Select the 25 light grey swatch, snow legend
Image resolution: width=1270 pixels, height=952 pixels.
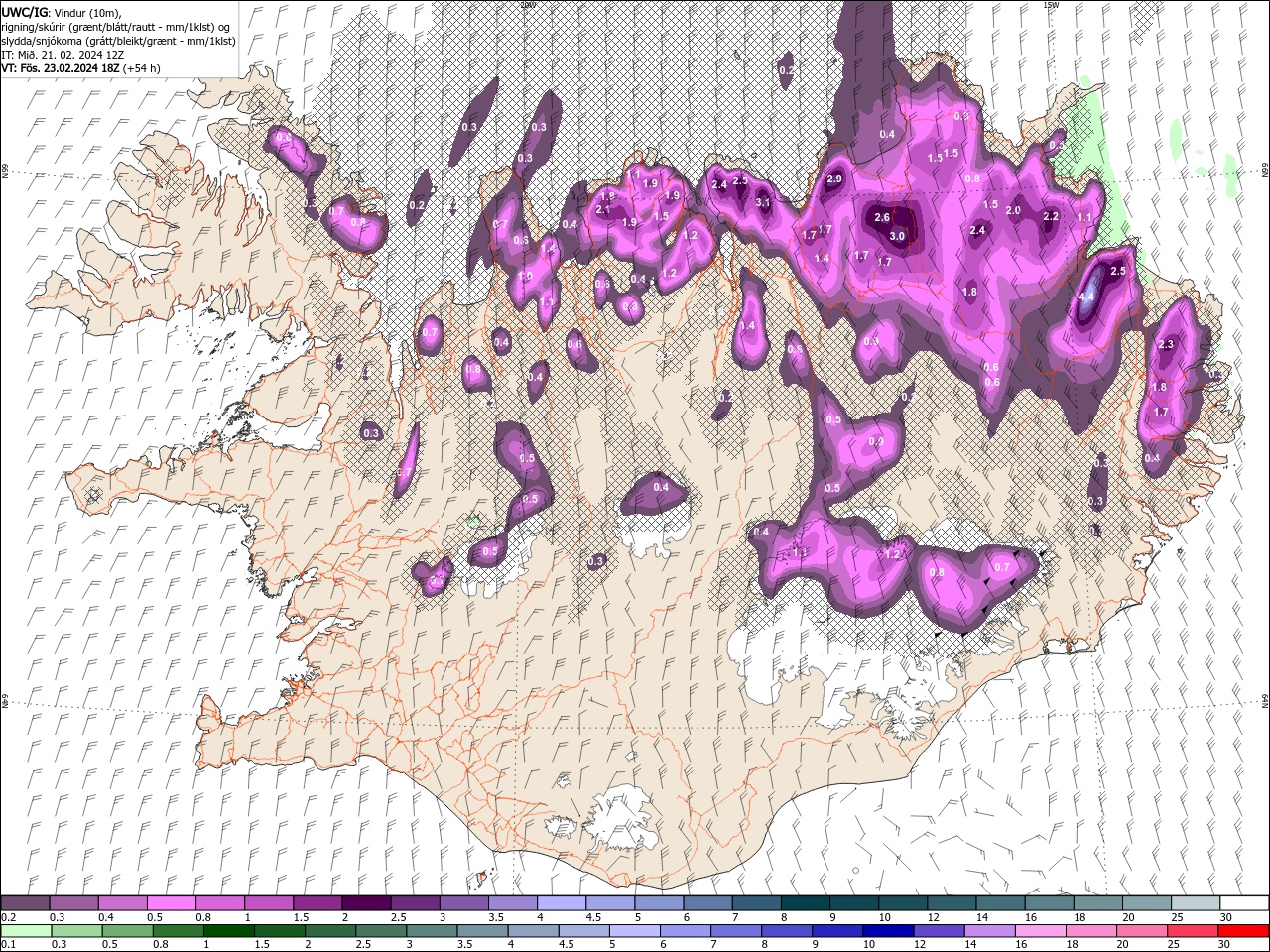coord(1196,903)
